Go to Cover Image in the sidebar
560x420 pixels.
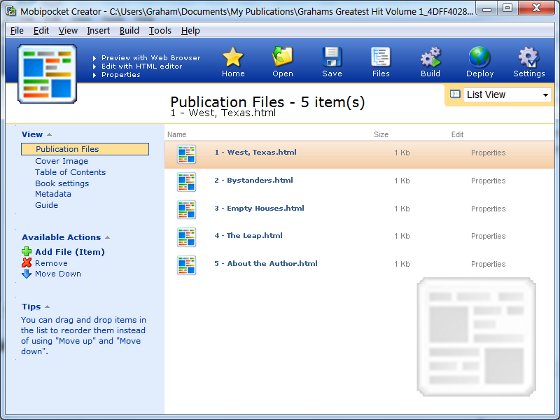(x=61, y=161)
